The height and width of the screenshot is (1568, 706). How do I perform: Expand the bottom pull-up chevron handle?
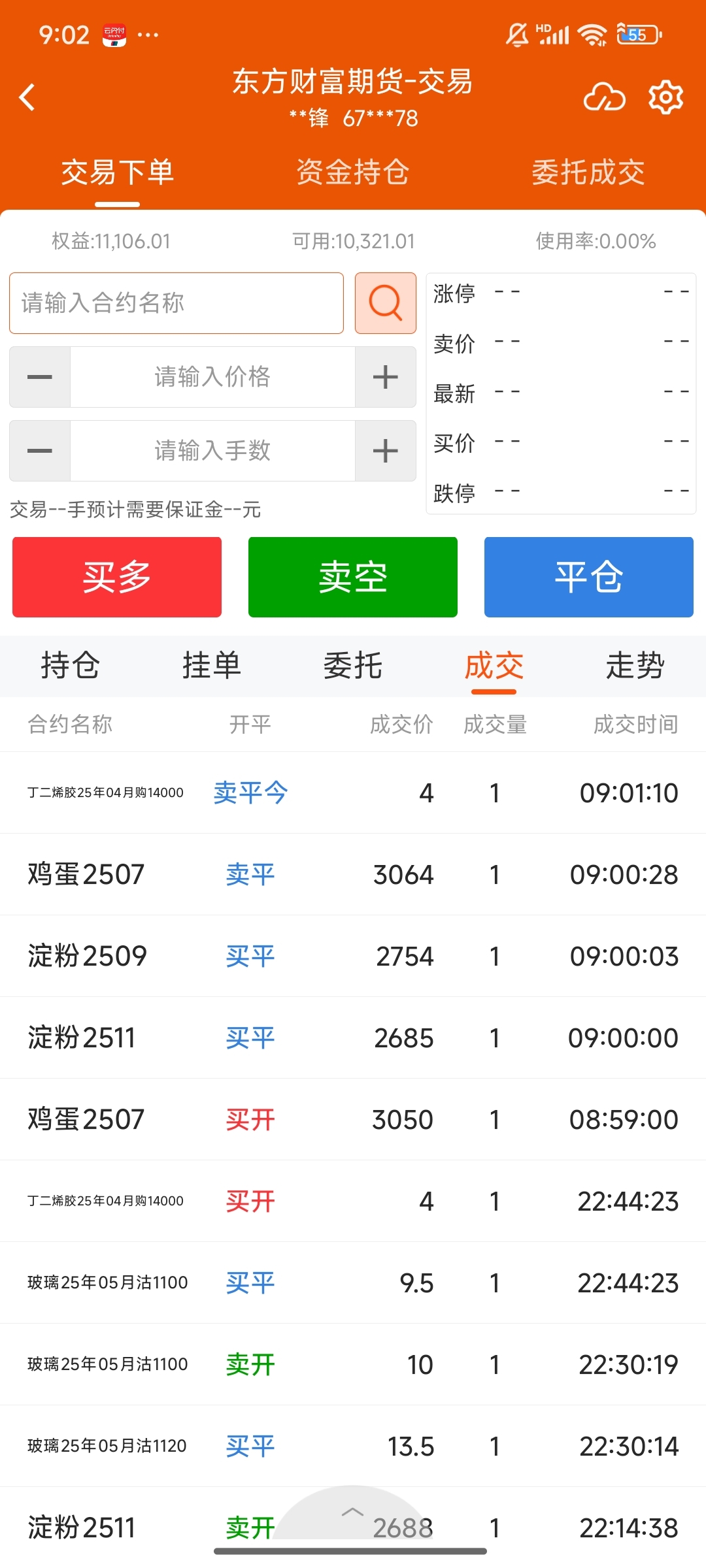pyautogui.click(x=352, y=1512)
